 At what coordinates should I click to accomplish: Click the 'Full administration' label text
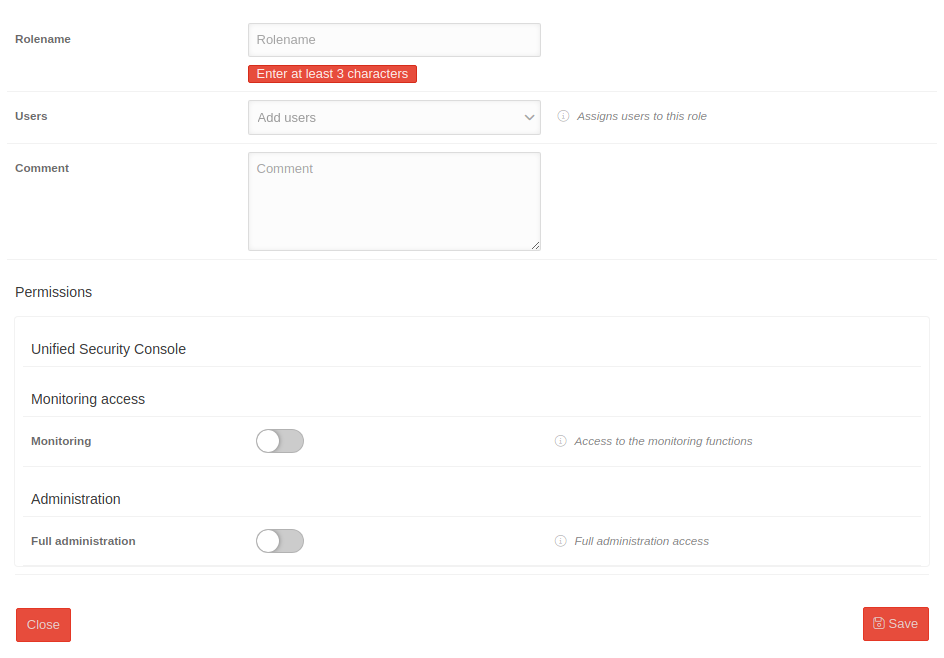pyautogui.click(x=83, y=541)
